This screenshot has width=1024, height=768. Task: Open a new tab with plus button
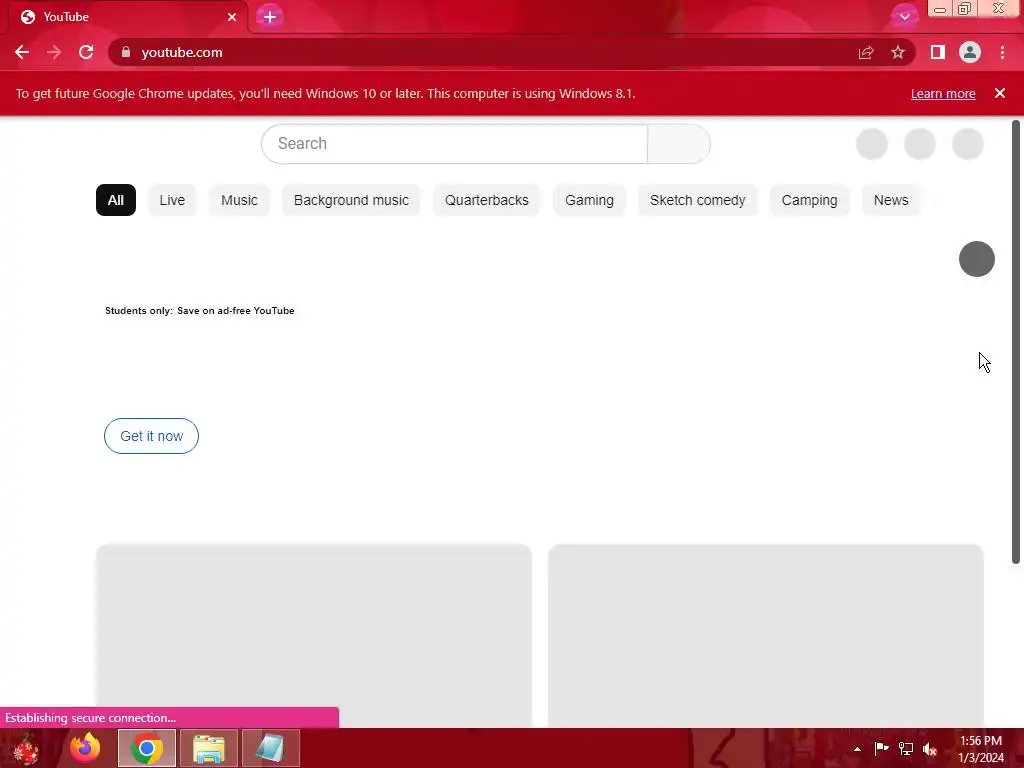pyautogui.click(x=270, y=17)
